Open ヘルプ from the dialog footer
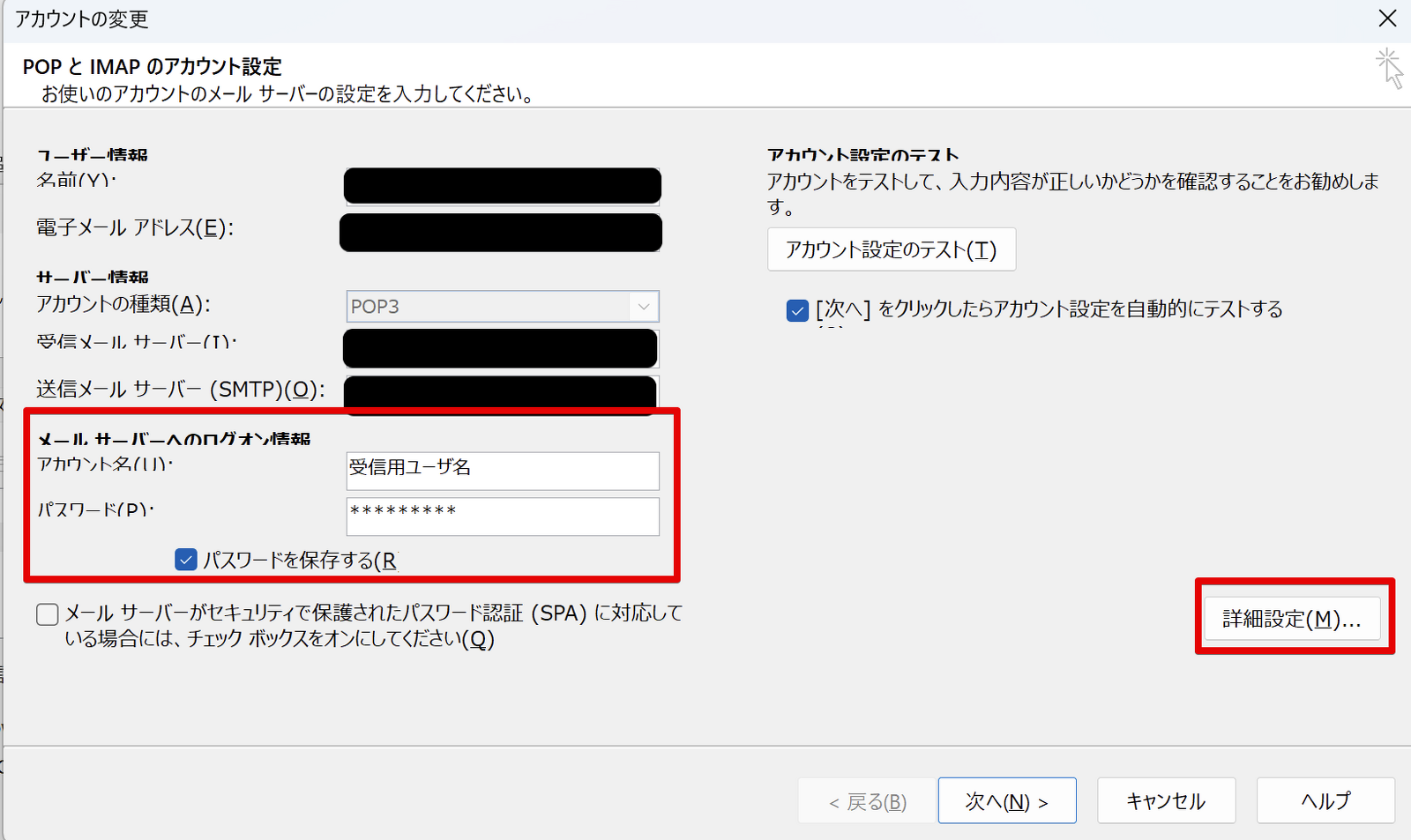The width and height of the screenshot is (1411, 840). 1325,800
